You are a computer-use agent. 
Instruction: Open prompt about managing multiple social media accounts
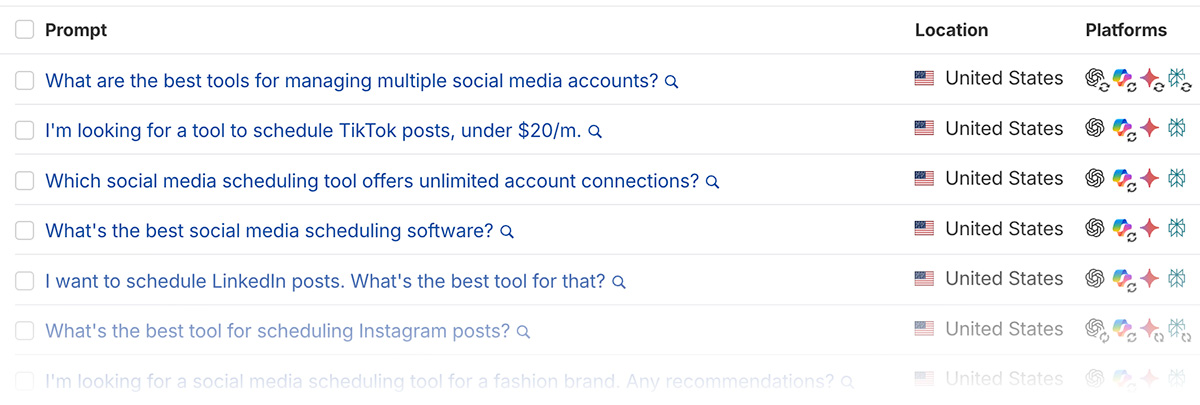351,81
